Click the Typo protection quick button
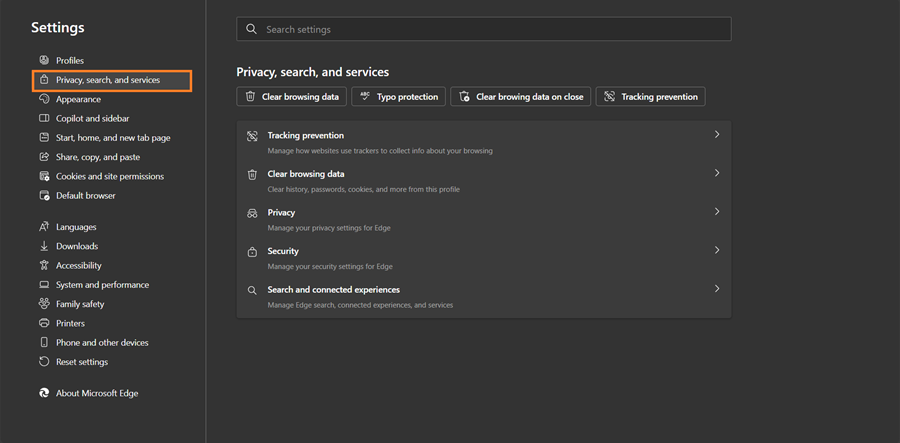 pyautogui.click(x=399, y=96)
